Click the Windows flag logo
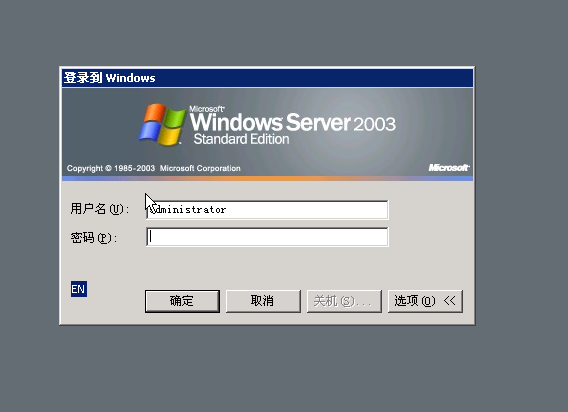This screenshot has width=568, height=412. point(162,124)
